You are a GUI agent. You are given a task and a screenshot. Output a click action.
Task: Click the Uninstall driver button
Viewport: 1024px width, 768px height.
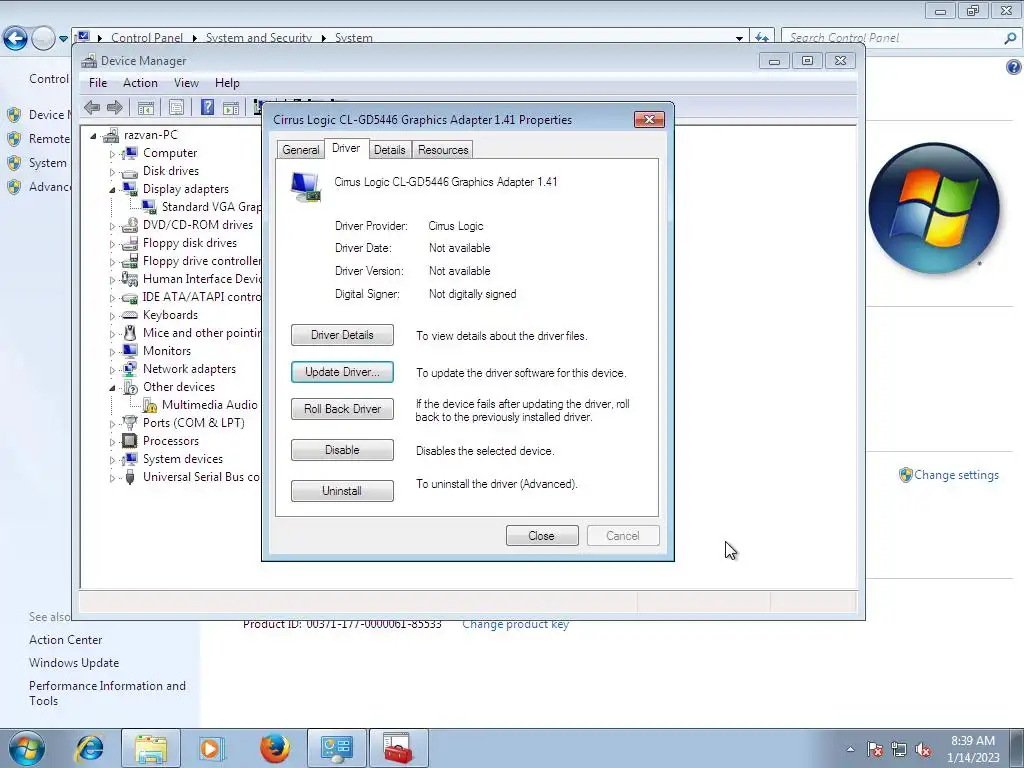click(342, 491)
